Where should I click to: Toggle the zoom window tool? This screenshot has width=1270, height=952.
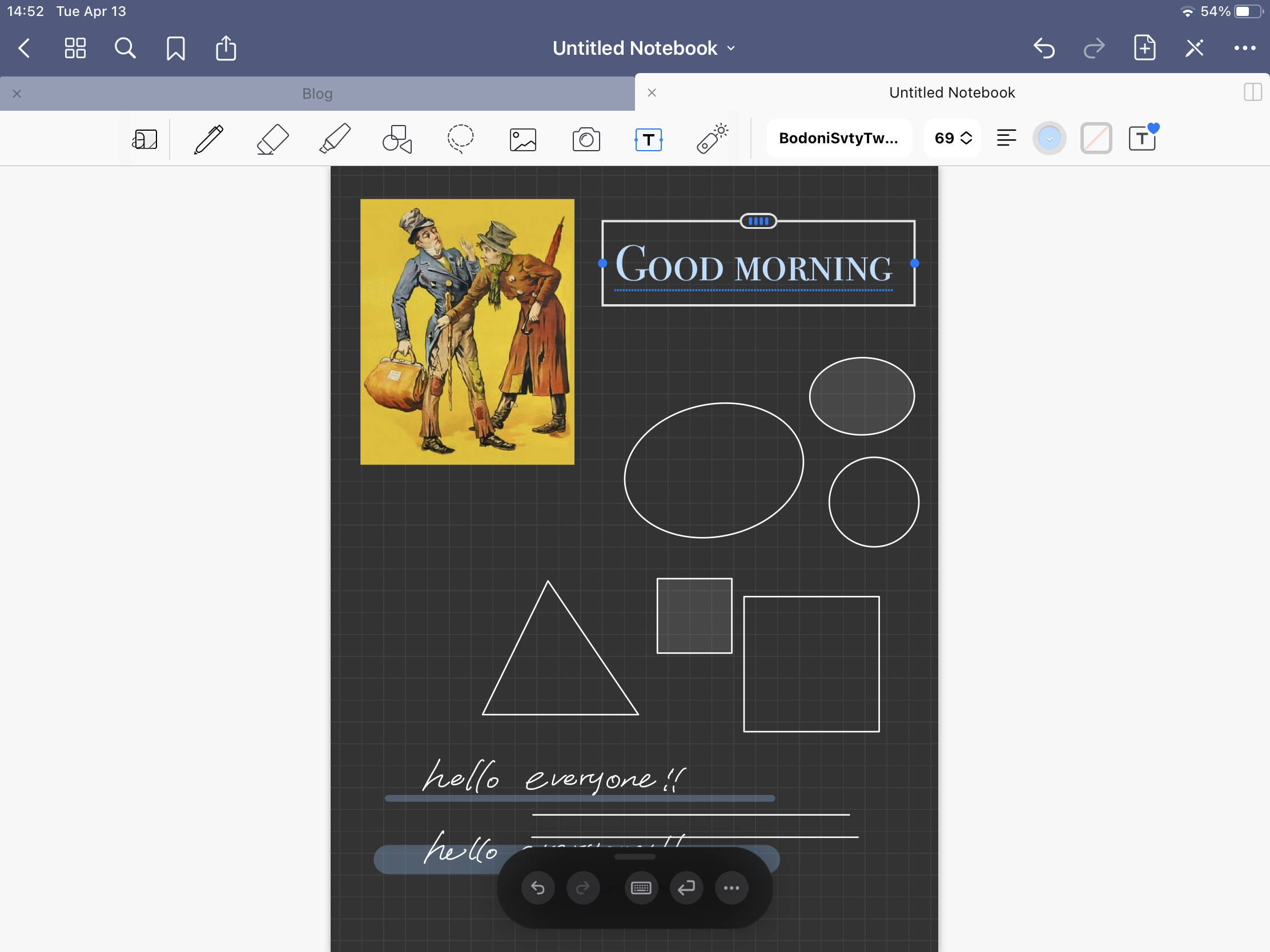pyautogui.click(x=144, y=139)
